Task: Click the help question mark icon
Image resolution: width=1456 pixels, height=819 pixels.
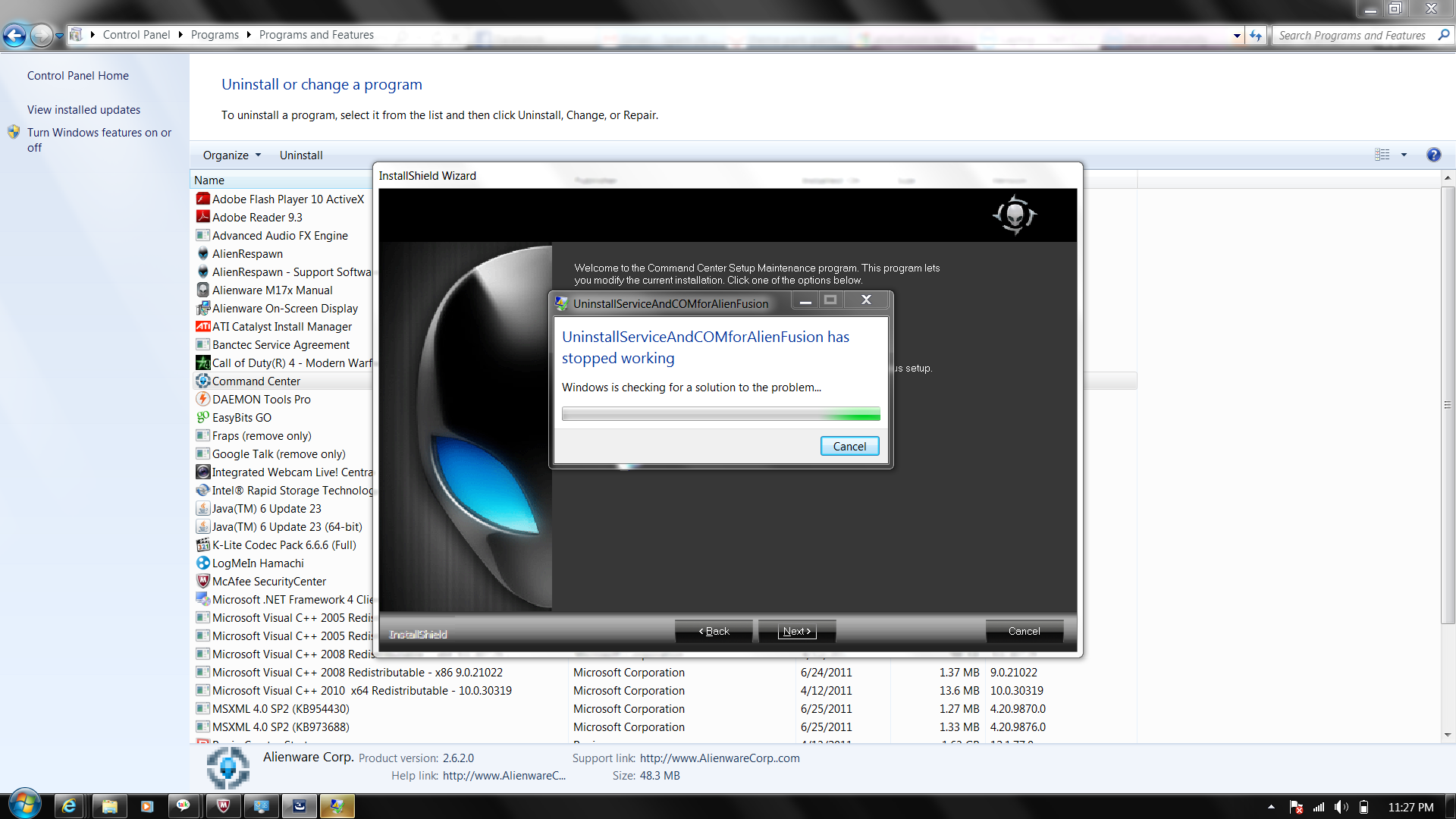Action: pyautogui.click(x=1433, y=155)
